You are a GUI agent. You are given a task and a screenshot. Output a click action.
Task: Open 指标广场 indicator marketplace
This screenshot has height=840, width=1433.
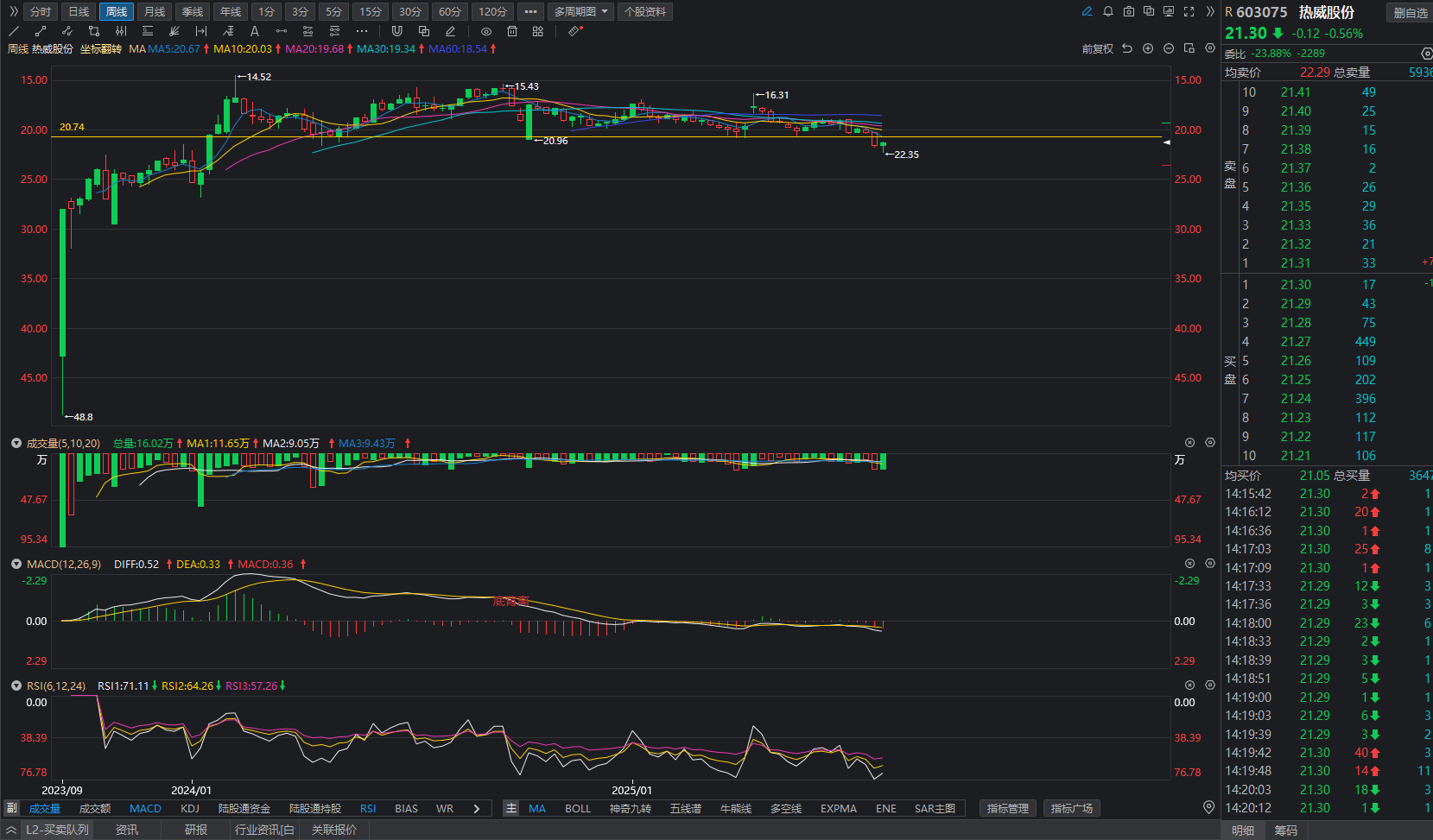click(x=1072, y=809)
